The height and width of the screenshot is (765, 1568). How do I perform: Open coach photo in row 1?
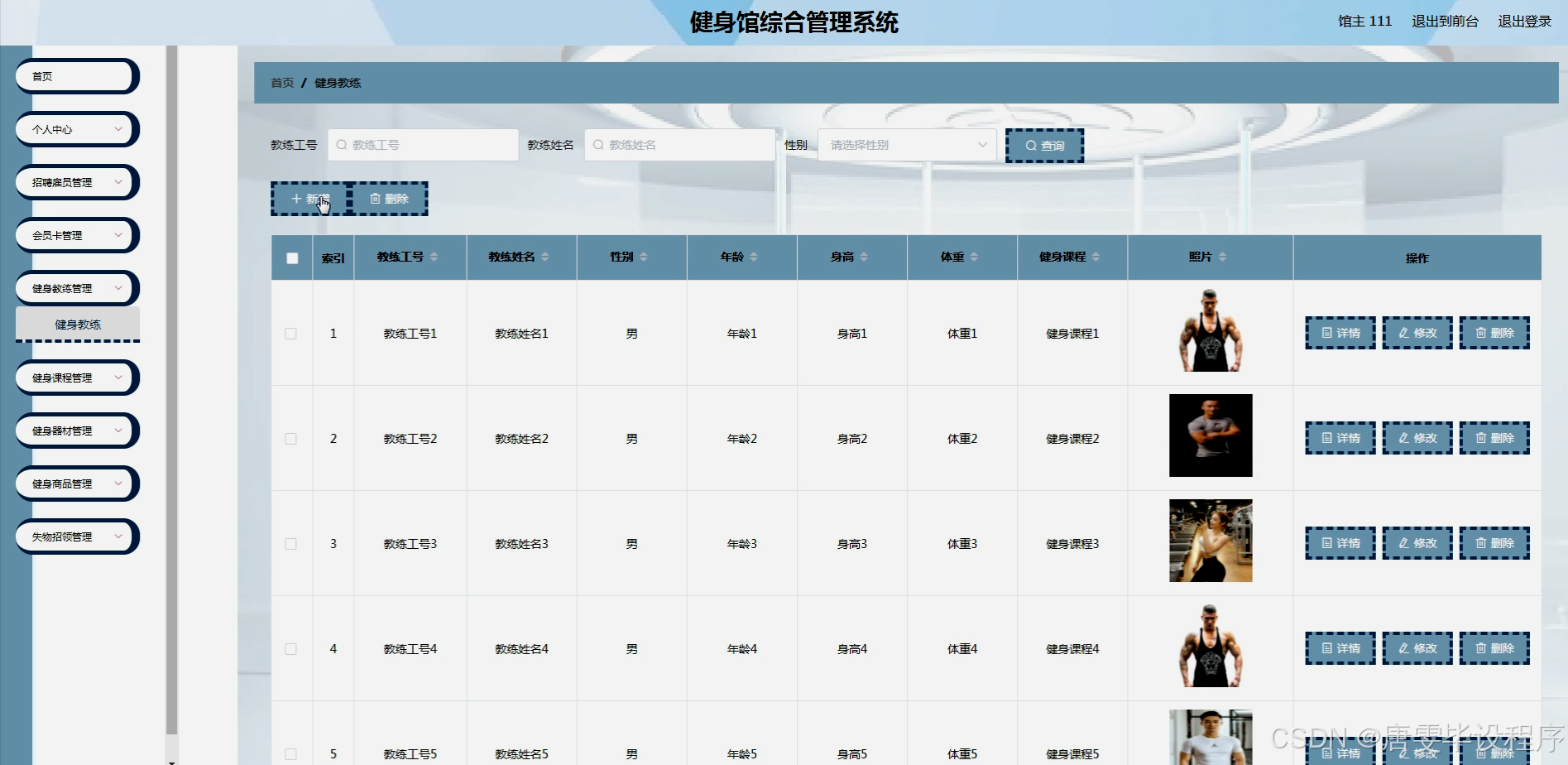pyautogui.click(x=1211, y=330)
